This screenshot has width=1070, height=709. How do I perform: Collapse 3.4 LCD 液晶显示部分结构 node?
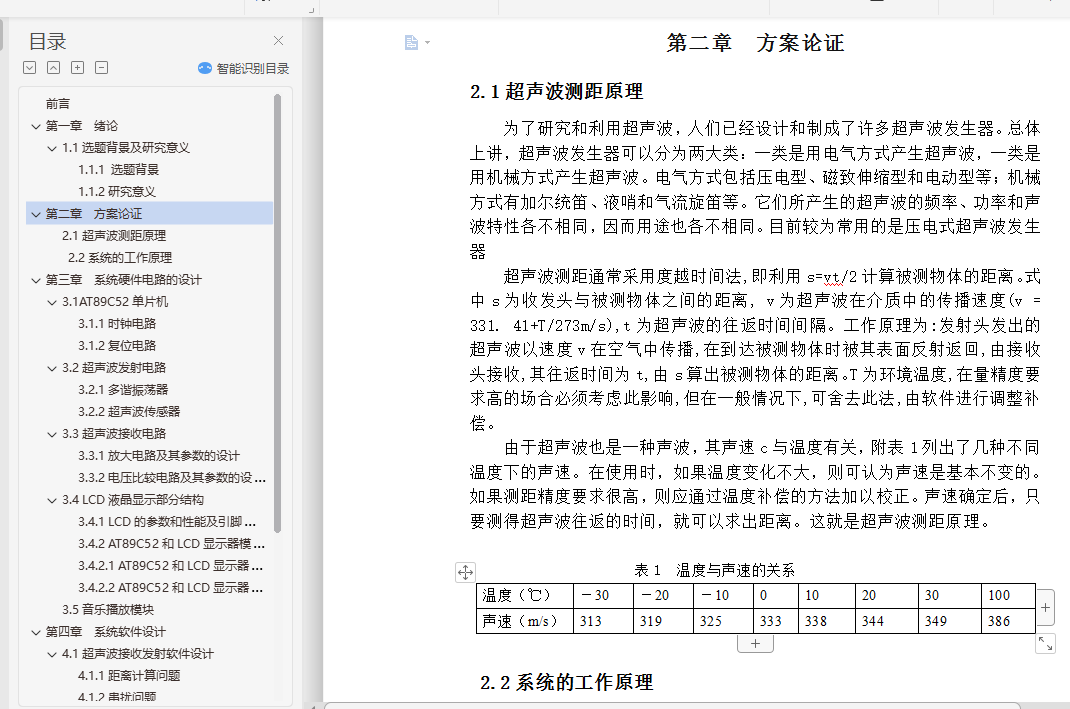click(52, 500)
